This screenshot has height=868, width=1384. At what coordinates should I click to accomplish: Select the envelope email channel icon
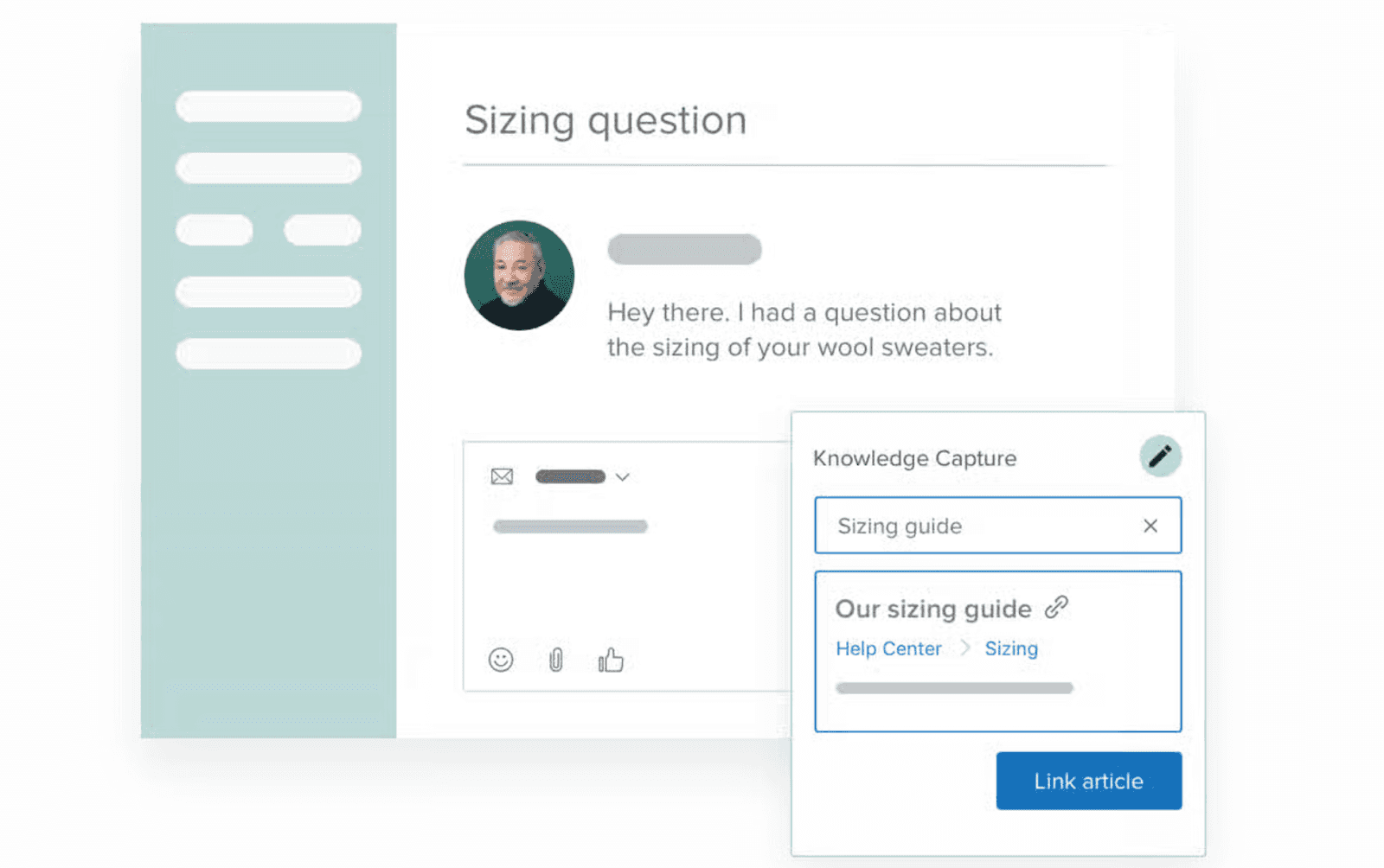[x=502, y=475]
